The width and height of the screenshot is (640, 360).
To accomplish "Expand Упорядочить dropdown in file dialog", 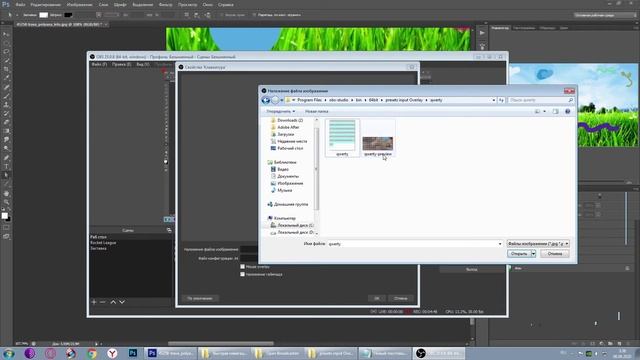I will (x=280, y=111).
